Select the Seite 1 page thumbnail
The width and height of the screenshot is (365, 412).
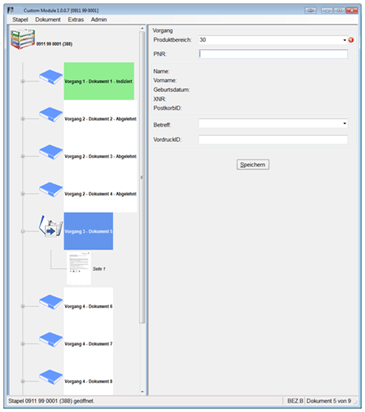(x=79, y=269)
